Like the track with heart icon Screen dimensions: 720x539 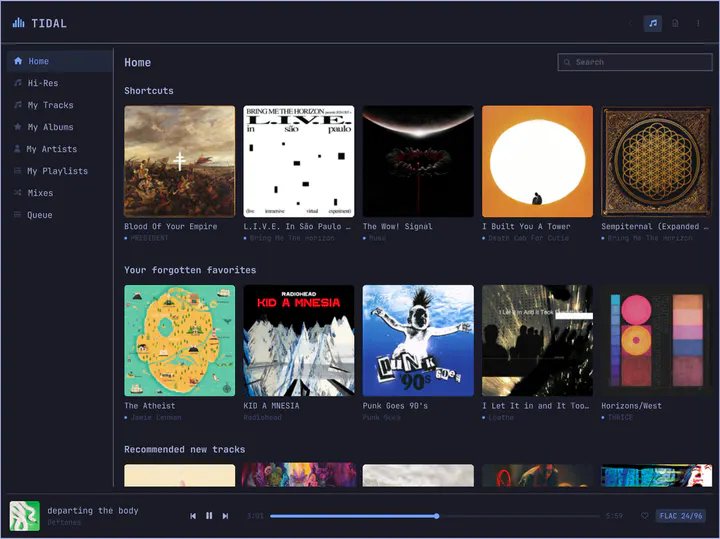[x=645, y=516]
